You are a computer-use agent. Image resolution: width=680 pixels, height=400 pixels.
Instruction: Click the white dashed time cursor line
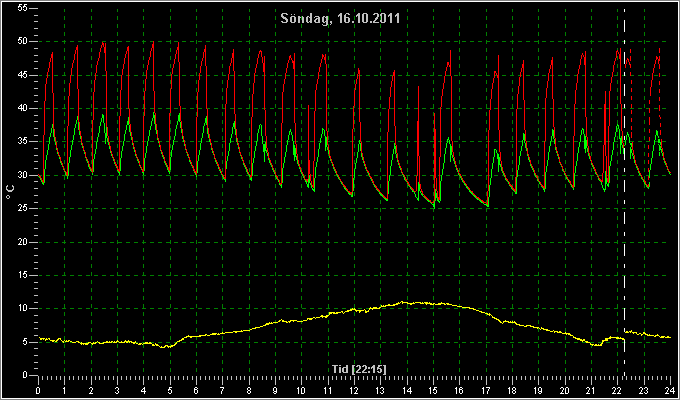[x=624, y=191]
